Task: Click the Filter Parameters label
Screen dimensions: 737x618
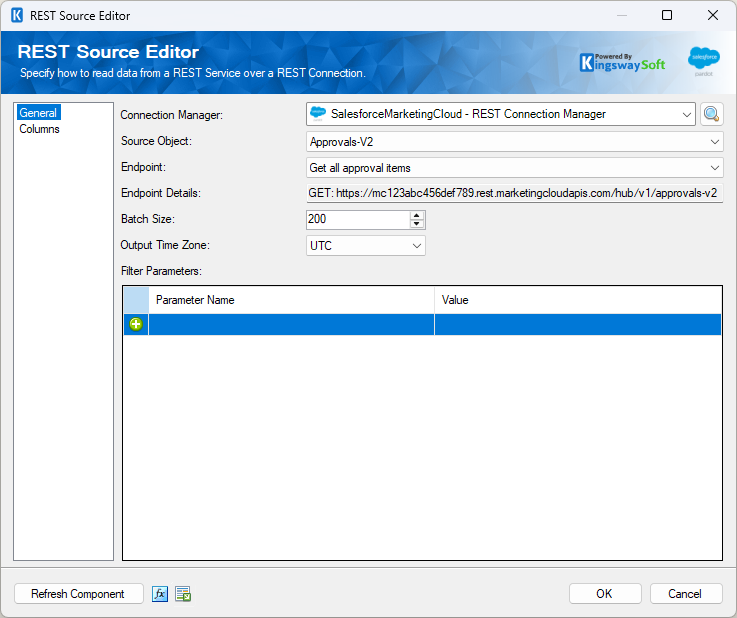Action: (x=161, y=271)
